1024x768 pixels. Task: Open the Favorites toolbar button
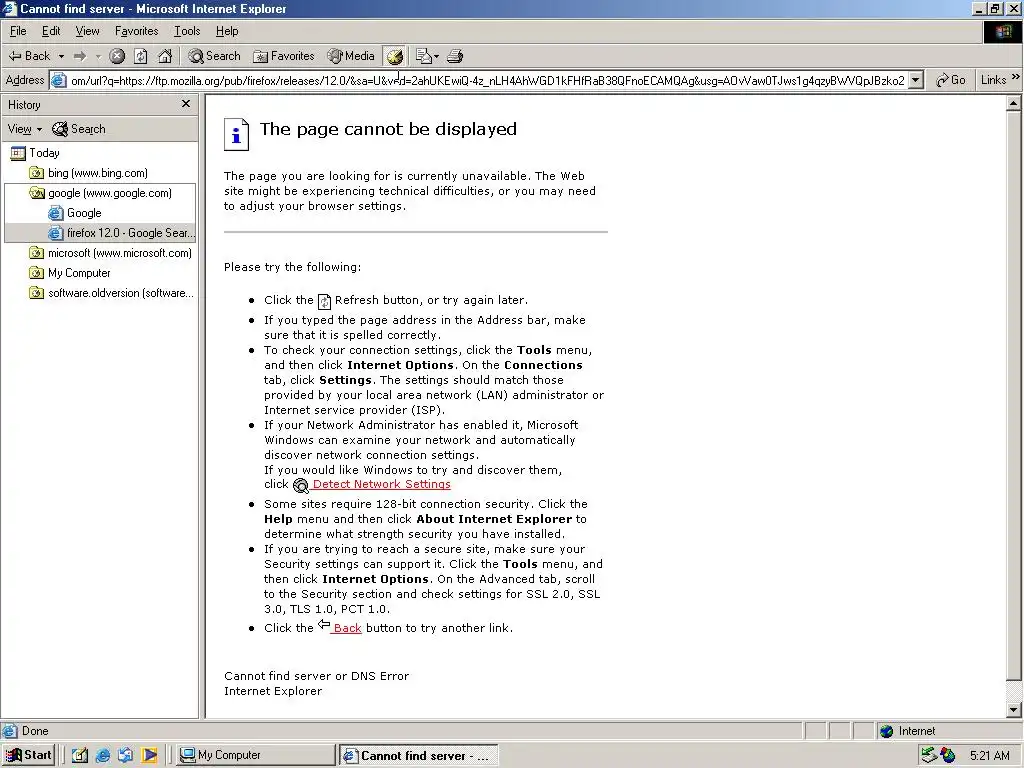(x=283, y=56)
